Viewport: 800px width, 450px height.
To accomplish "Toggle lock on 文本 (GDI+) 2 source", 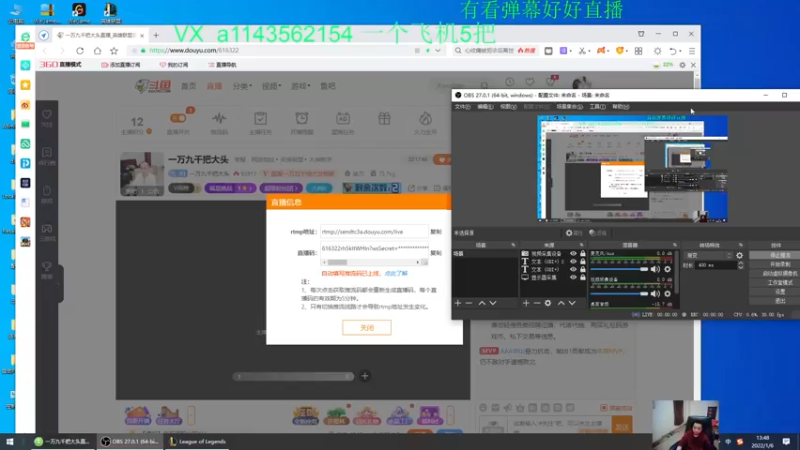I will pyautogui.click(x=583, y=261).
